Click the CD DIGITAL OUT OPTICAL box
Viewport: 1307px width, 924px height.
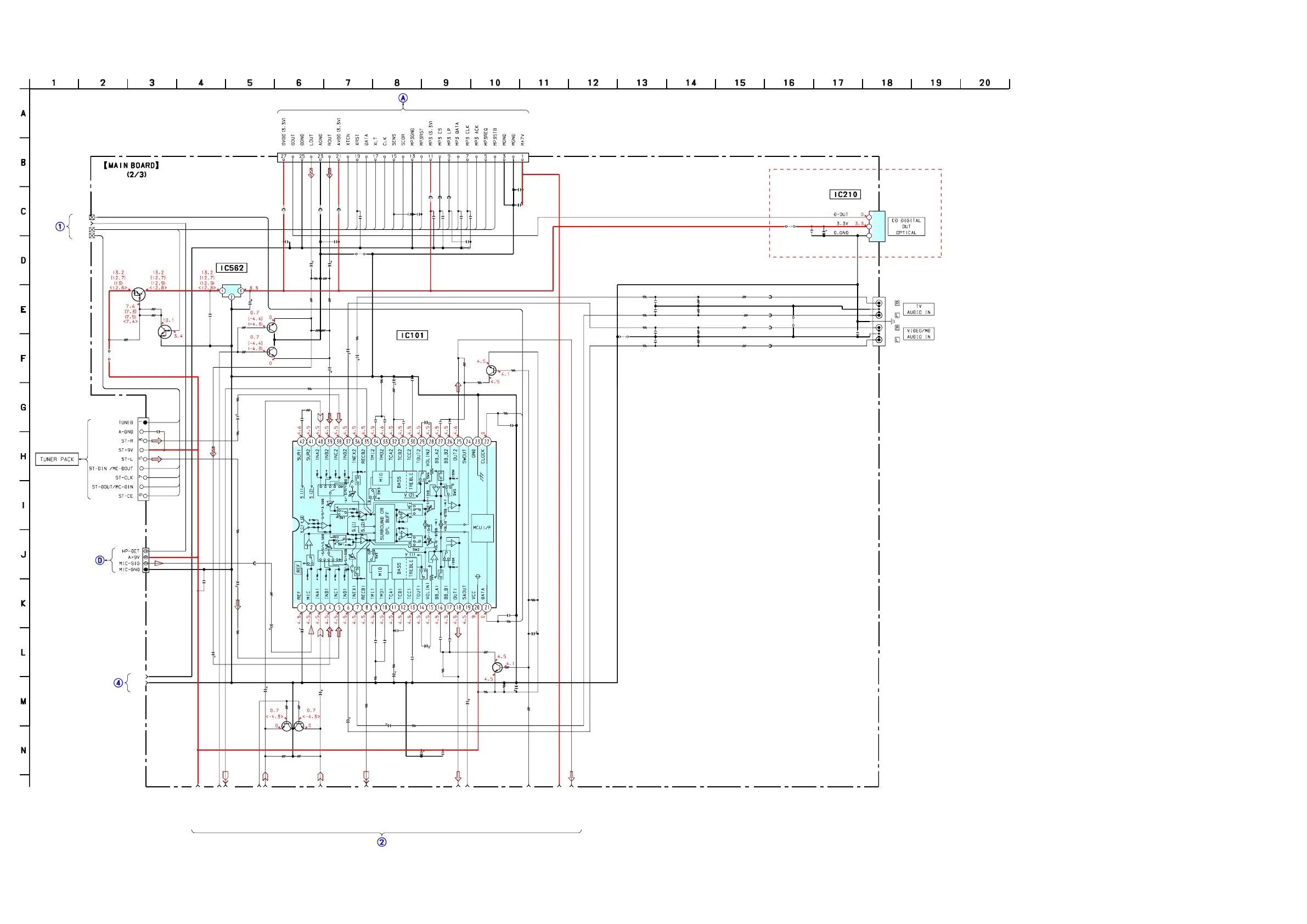906,227
